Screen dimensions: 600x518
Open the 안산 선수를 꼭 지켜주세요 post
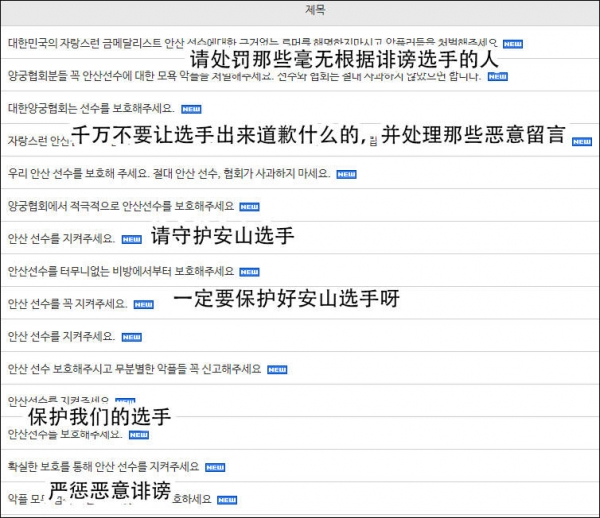(66, 303)
